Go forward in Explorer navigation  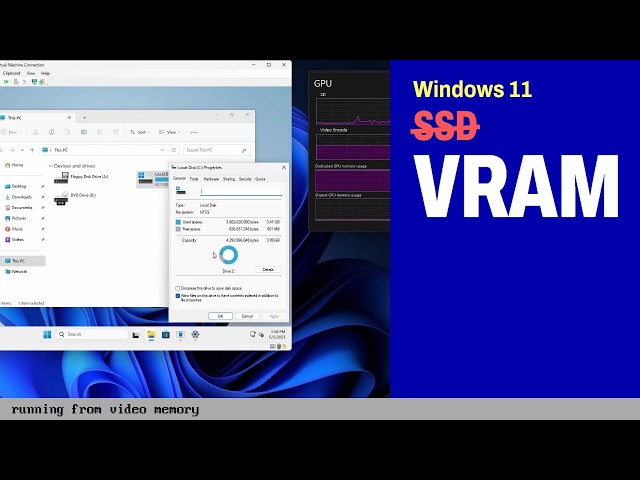coord(12,150)
